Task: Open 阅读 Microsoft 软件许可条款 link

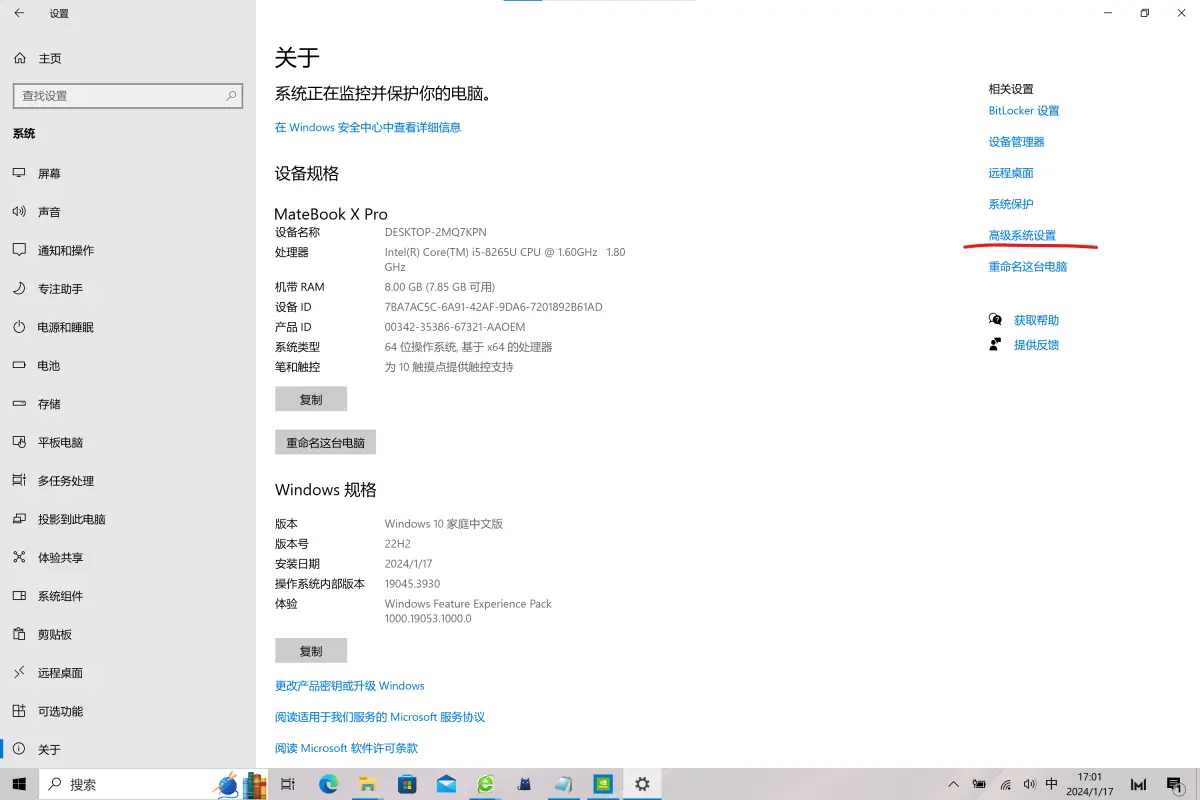Action: 347,748
